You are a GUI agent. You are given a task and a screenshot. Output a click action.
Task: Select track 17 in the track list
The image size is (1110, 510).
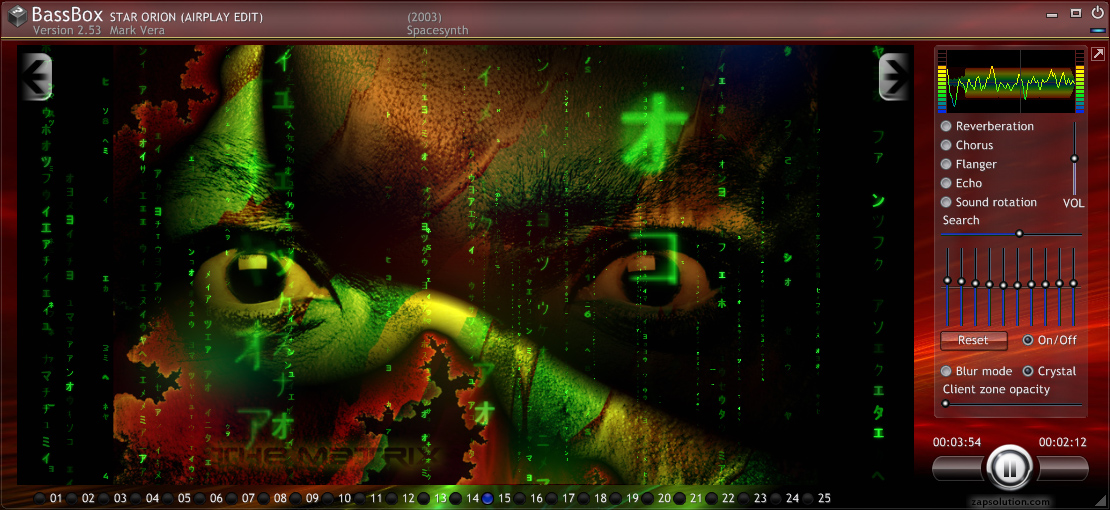tap(551, 498)
